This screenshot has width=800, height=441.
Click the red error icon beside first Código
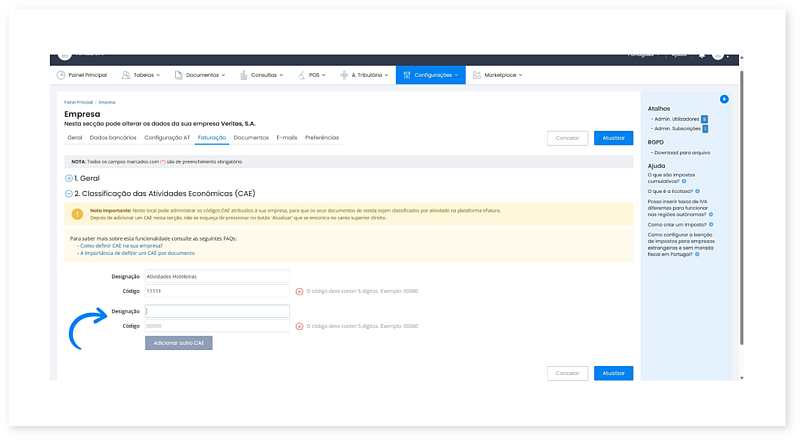coord(299,291)
